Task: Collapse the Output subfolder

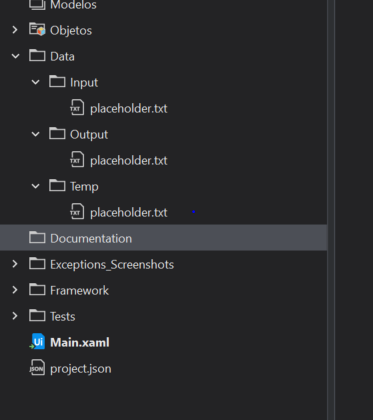Action: [x=35, y=134]
